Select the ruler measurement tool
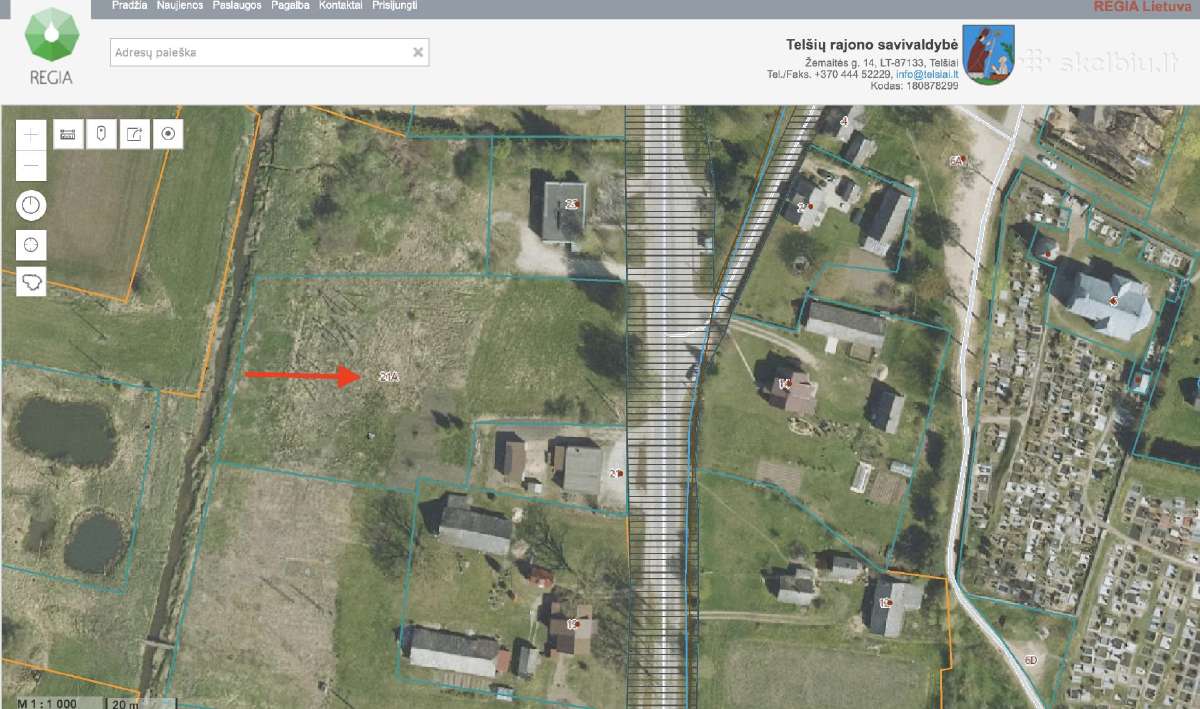This screenshot has height=709, width=1200. click(68, 133)
